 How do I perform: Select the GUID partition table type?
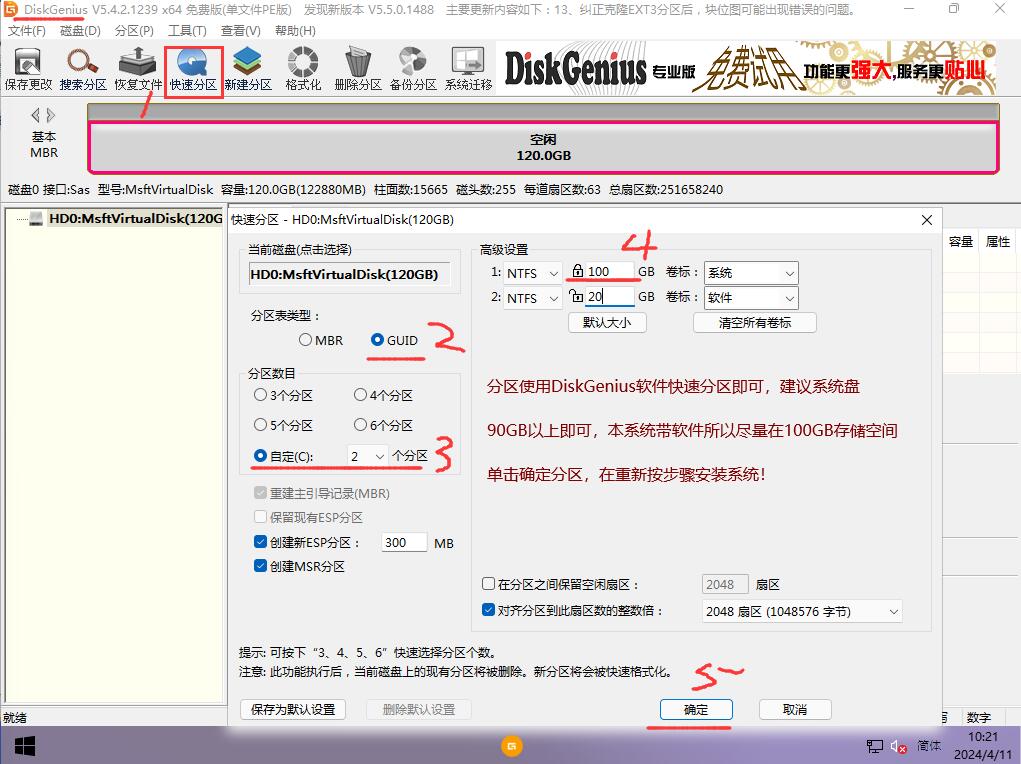tap(378, 341)
